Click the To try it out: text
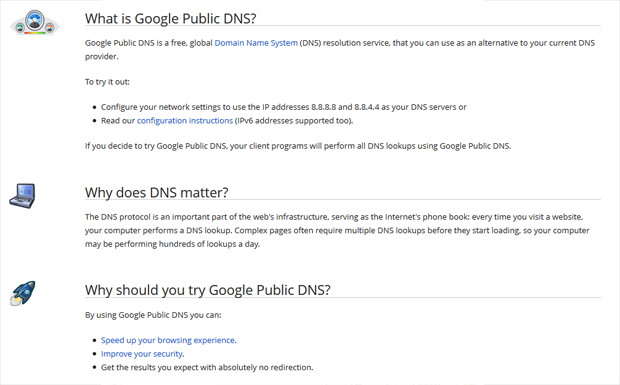 tap(107, 82)
